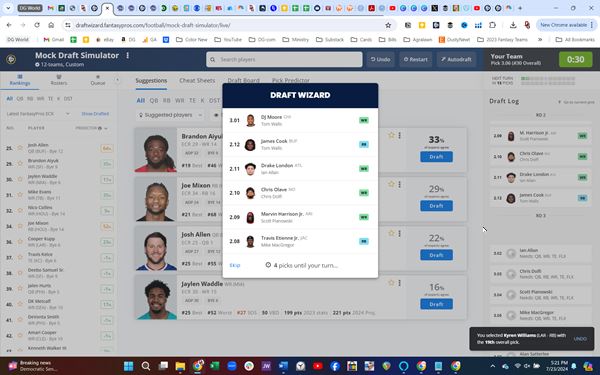
Task: Select the Pick Predictor tab
Action: (291, 80)
